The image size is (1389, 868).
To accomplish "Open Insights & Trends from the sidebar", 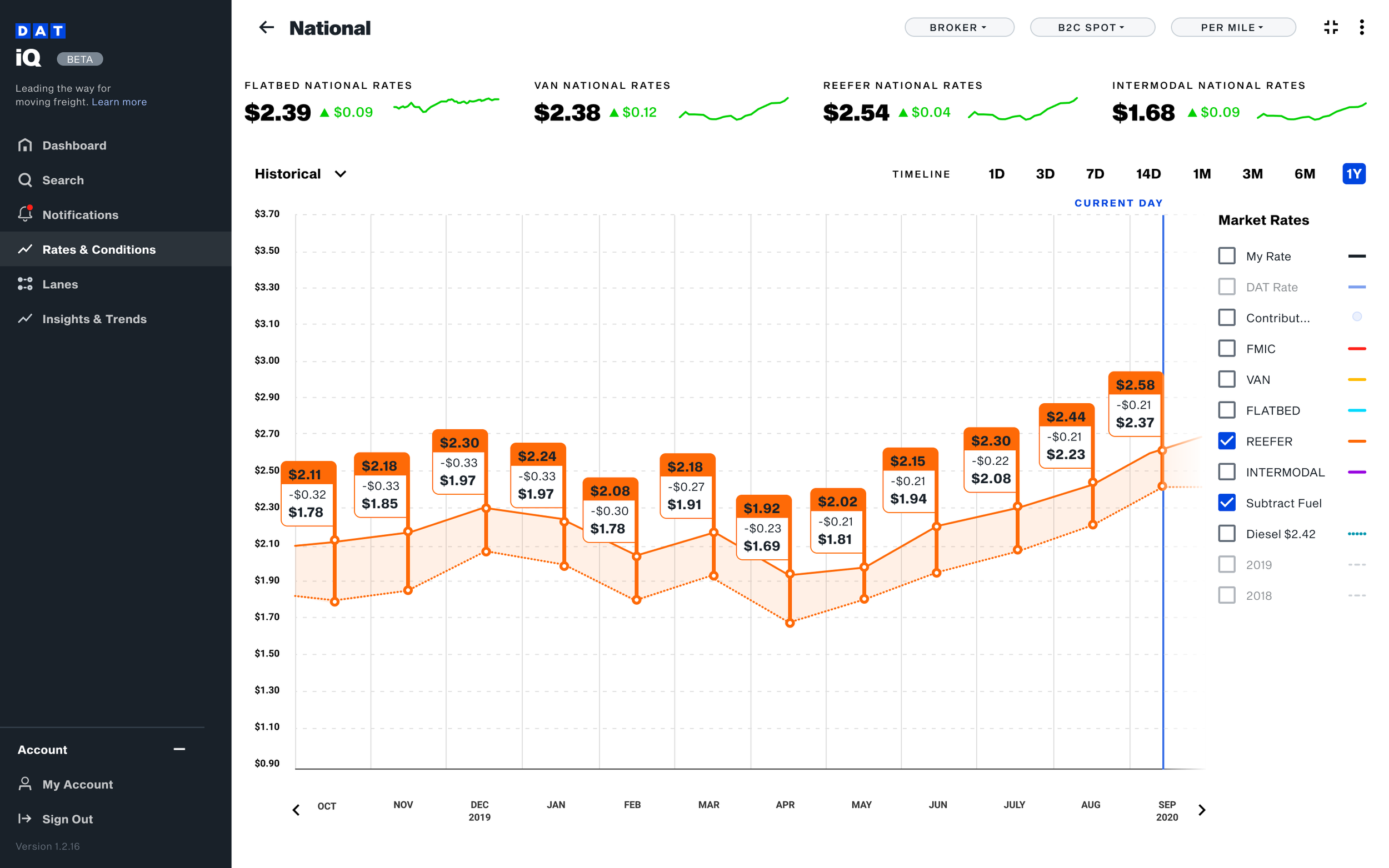I will point(95,319).
